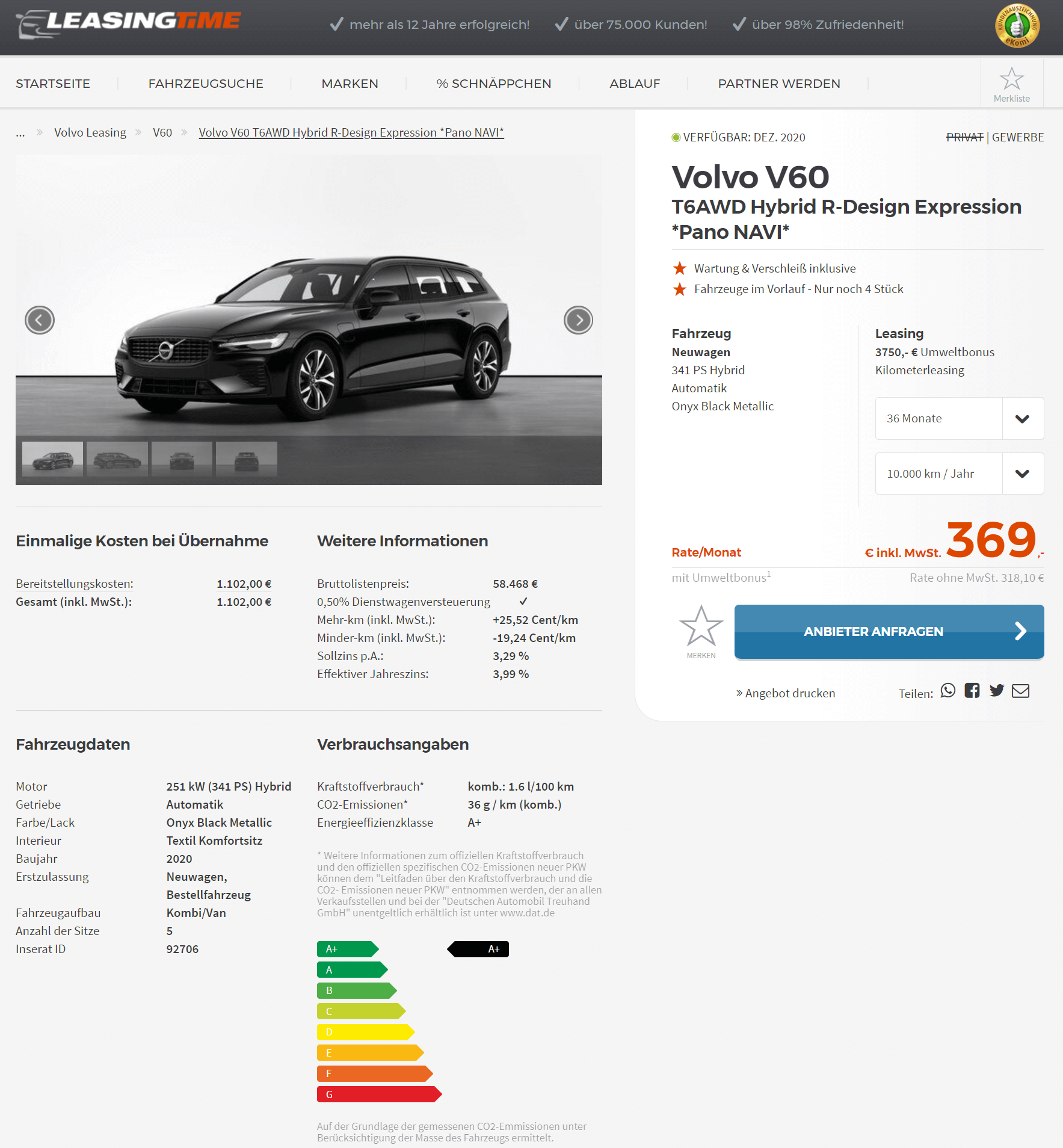Click ANBIETER ANFRAGEN button
Screen dimensions: 1063x1148
889,631
